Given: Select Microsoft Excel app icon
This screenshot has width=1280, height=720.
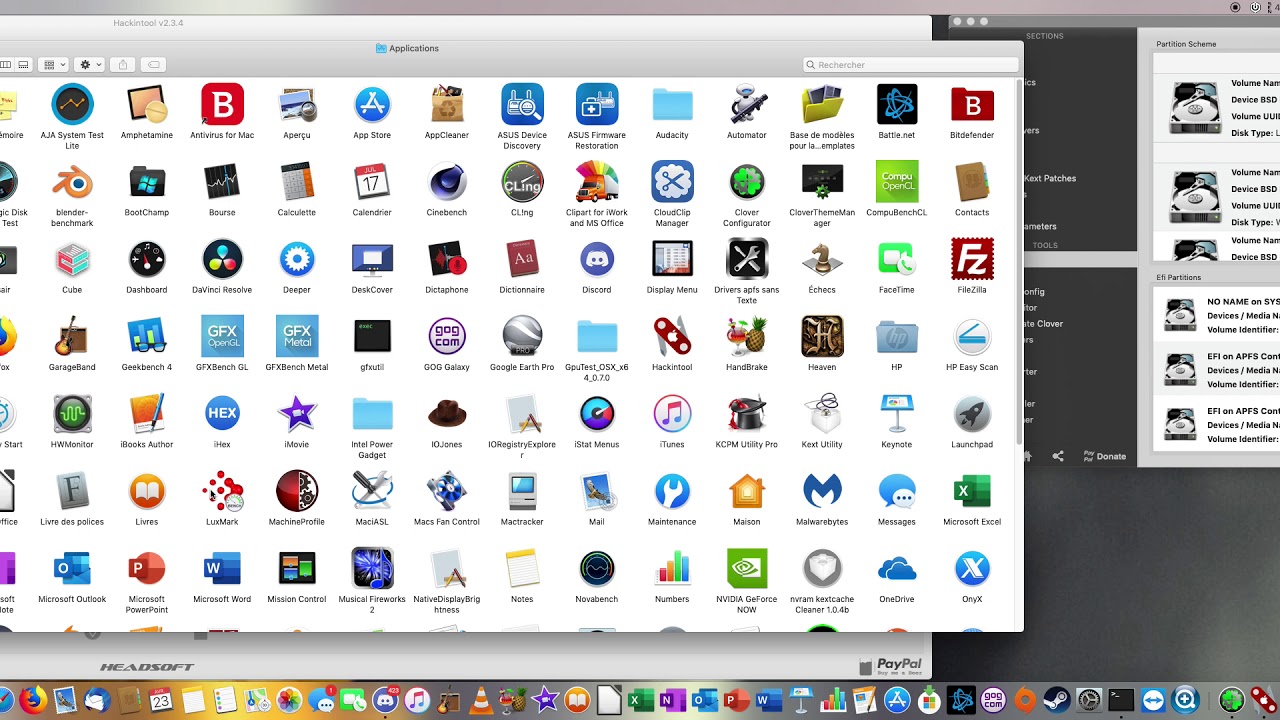Looking at the screenshot, I should [x=972, y=491].
